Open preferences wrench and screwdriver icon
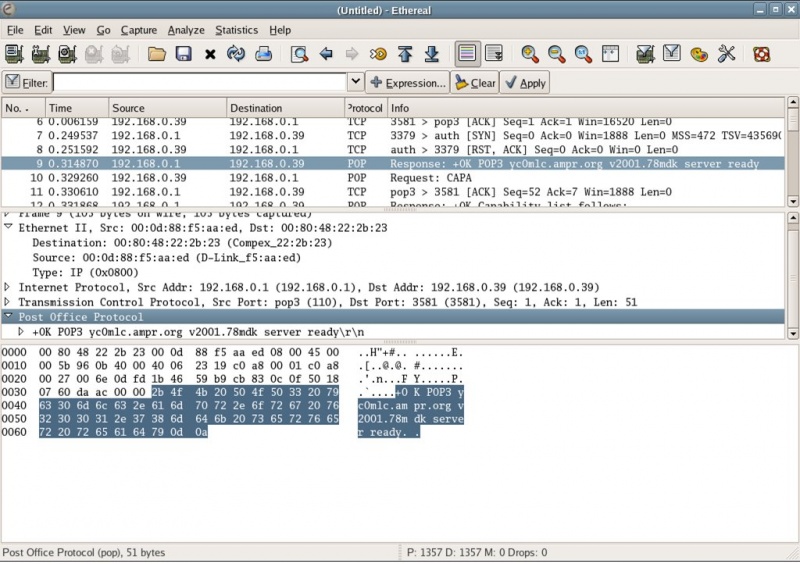Image resolution: width=800 pixels, height=564 pixels. tap(726, 54)
